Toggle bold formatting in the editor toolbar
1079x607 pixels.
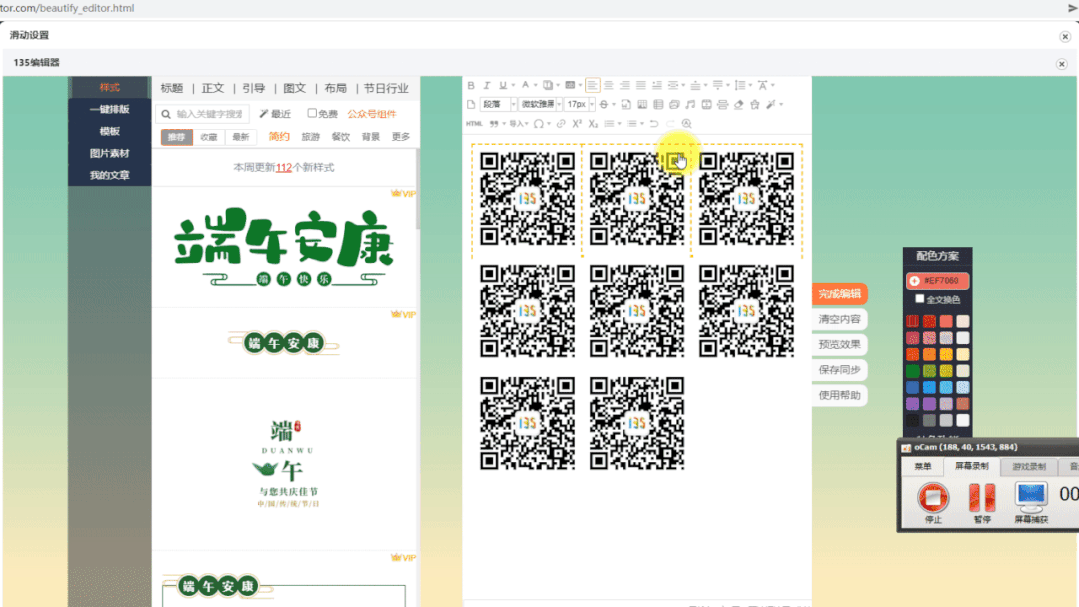471,85
